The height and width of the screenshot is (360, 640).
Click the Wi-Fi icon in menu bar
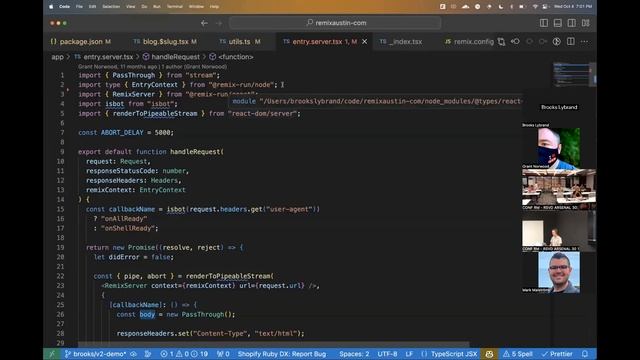pyautogui.click(x=535, y=7)
